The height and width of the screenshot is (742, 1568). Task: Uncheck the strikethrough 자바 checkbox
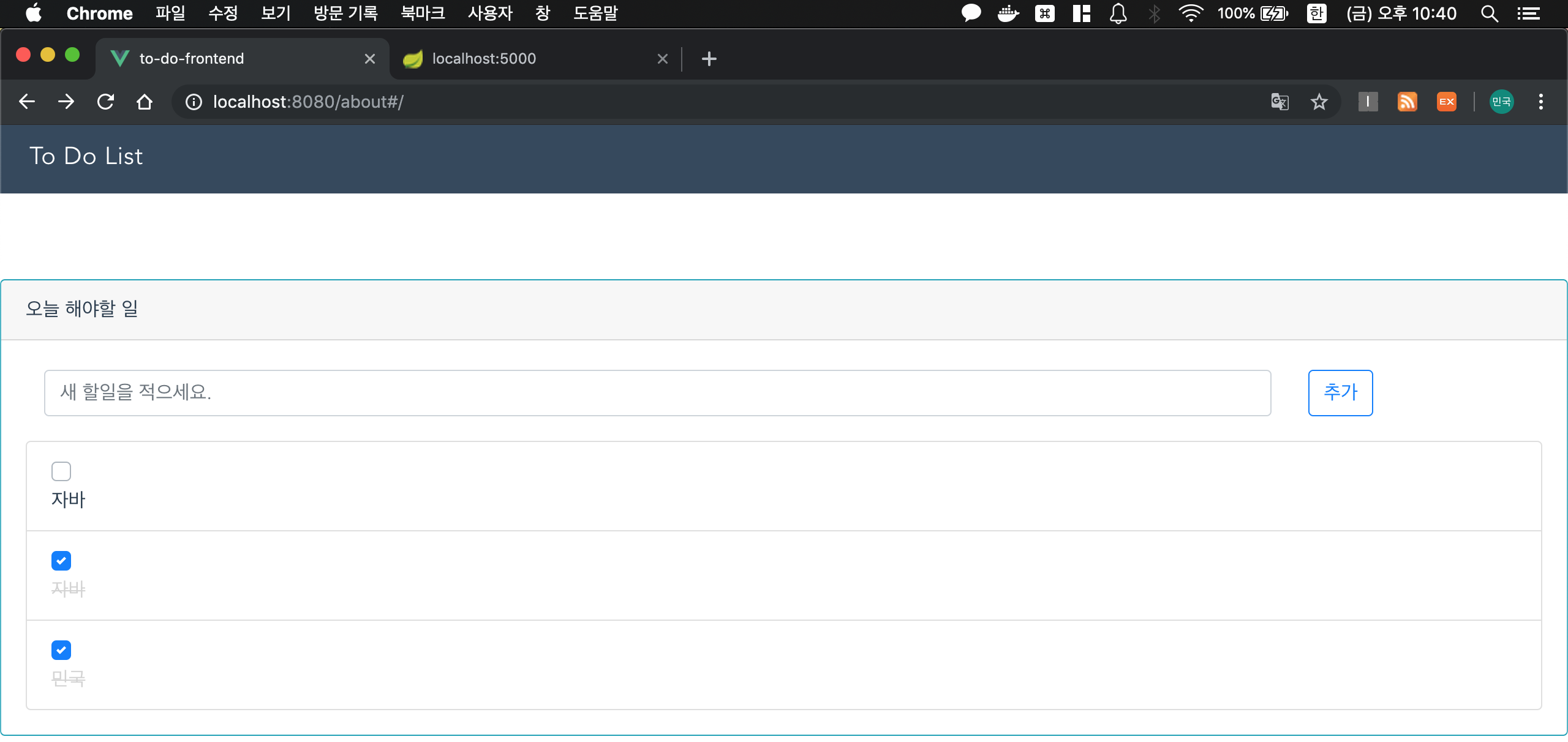coord(61,561)
